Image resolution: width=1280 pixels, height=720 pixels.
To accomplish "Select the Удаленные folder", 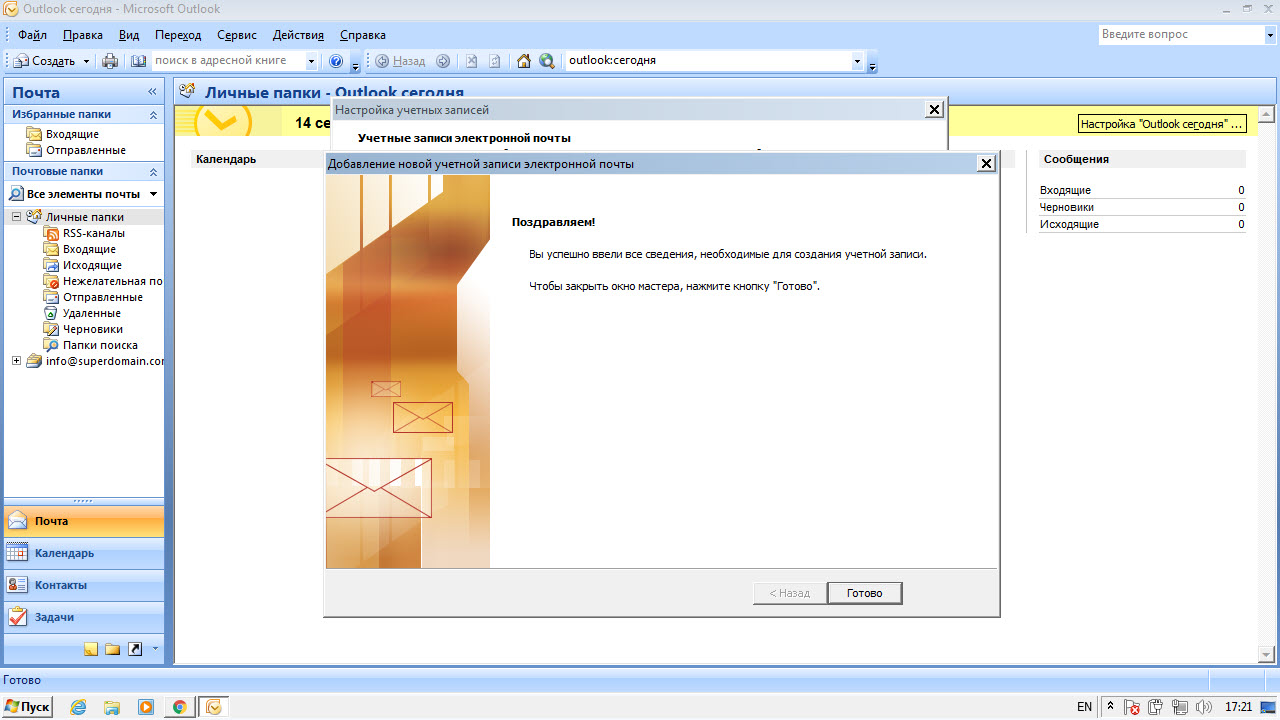I will [x=91, y=313].
